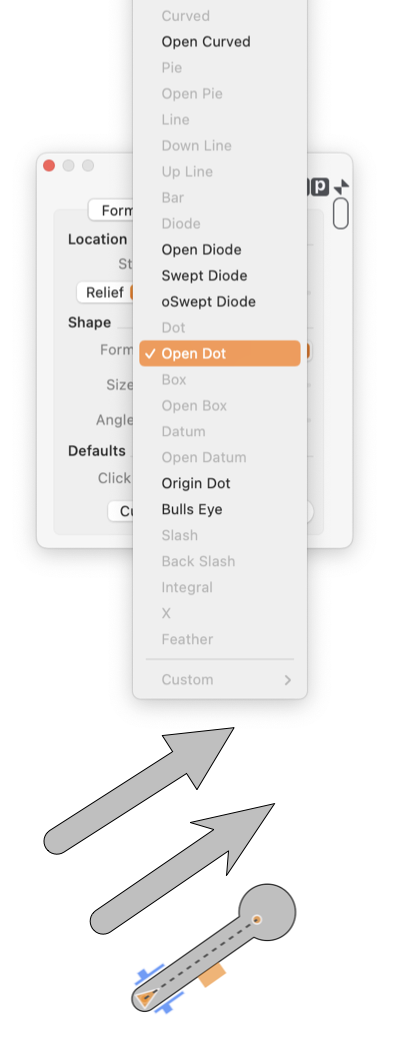The image size is (400, 1040).
Task: Click the orange triangle at the line start
Action: click(x=145, y=998)
